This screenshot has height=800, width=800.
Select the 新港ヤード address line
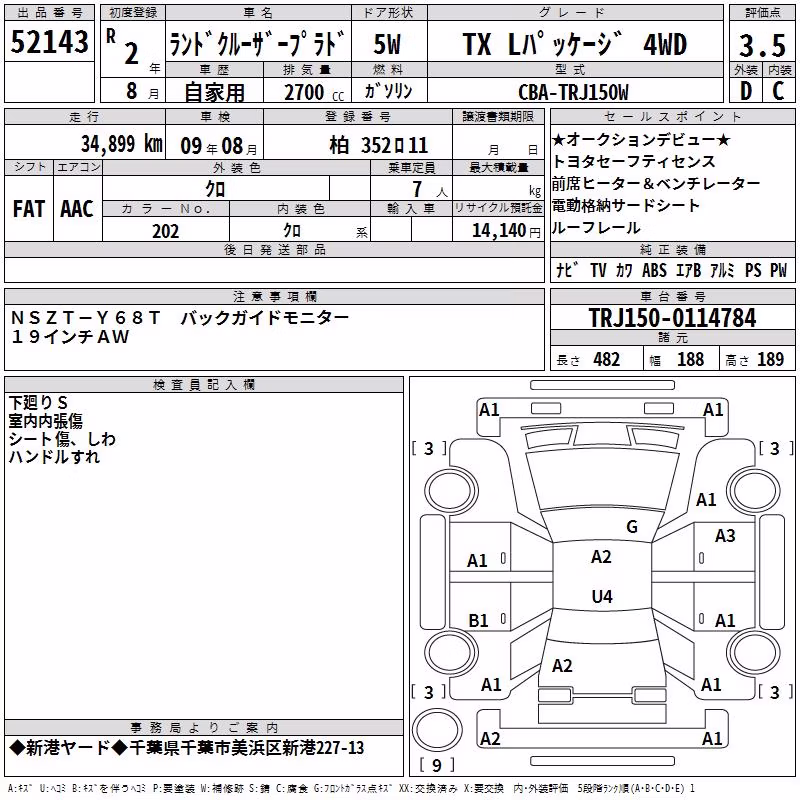(187, 748)
